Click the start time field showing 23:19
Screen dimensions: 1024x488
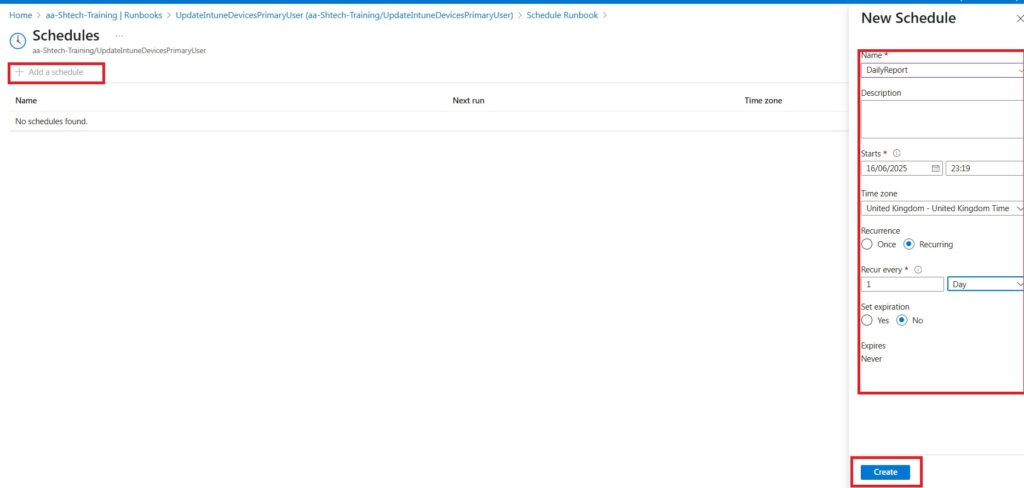coord(984,169)
